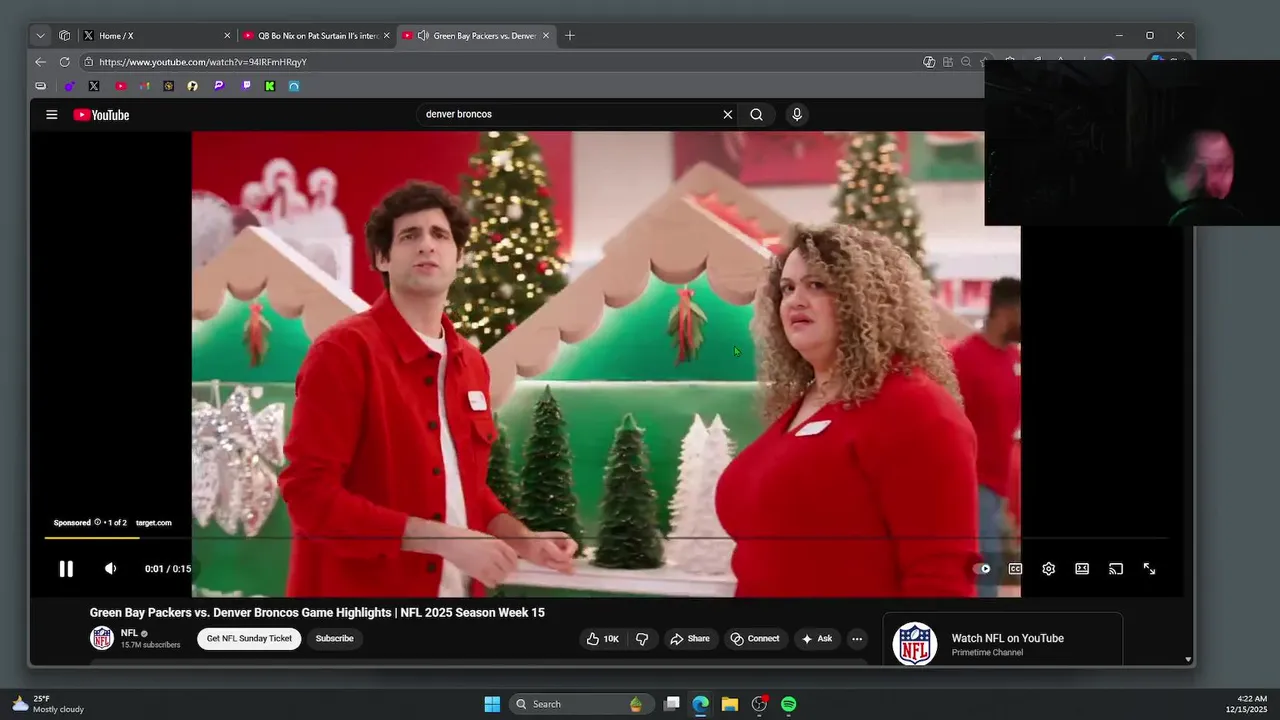Mute tab via the tab audio icon
Screen dimensions: 1280x720
coord(423,36)
